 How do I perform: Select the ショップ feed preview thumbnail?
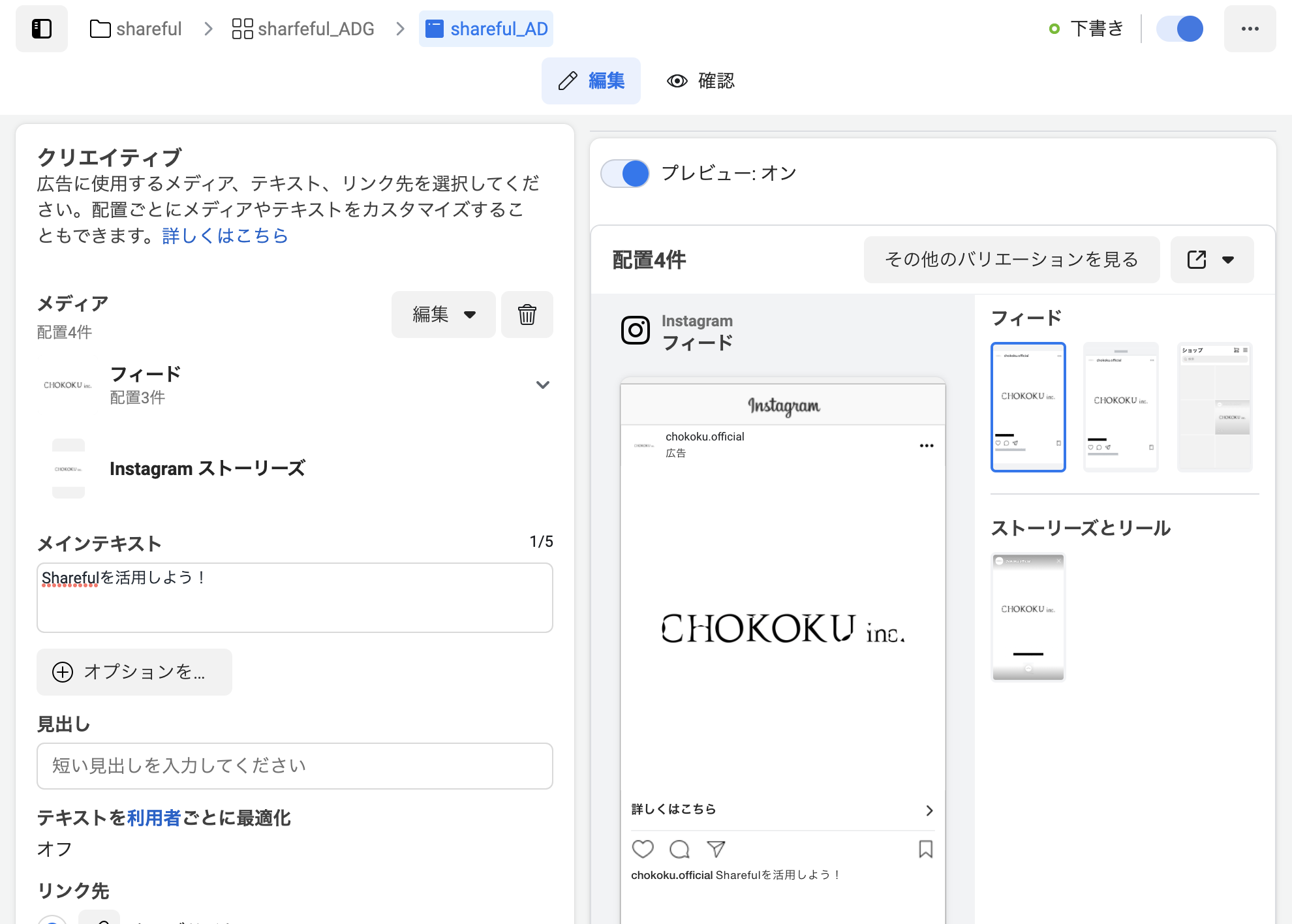[x=1215, y=407]
